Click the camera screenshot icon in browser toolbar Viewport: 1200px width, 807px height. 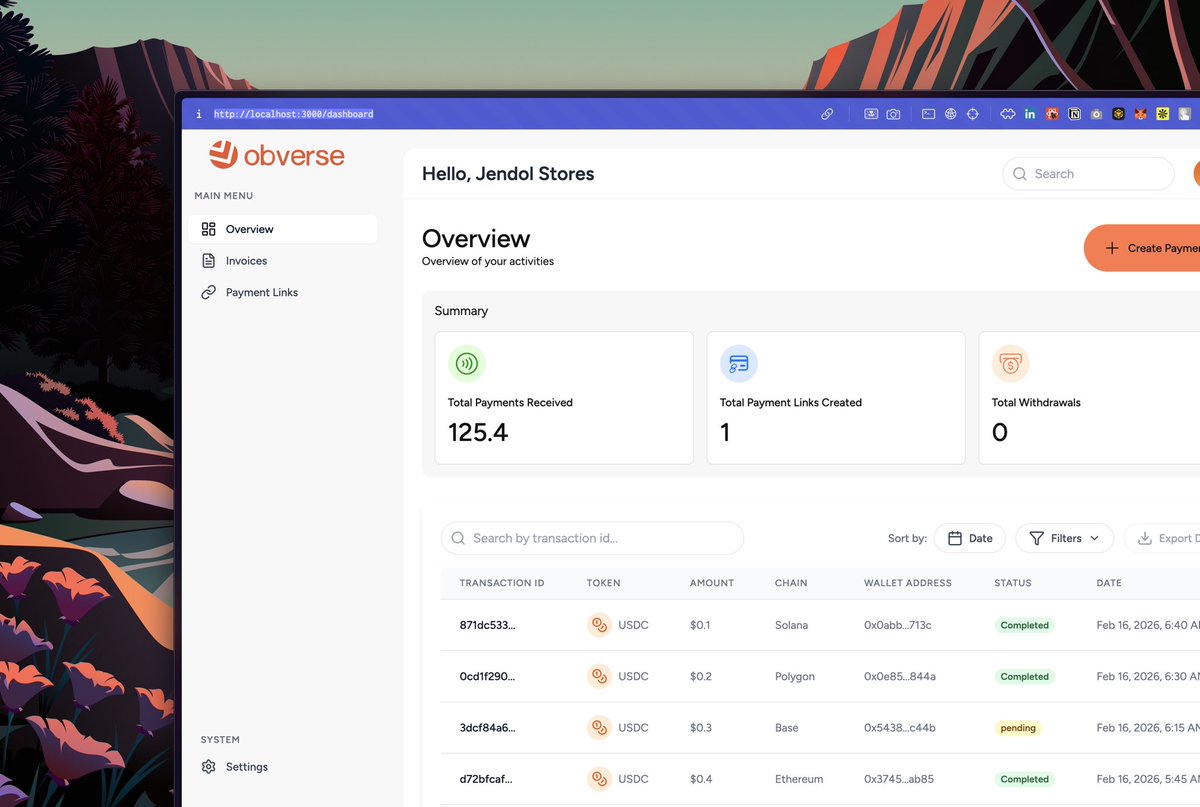[893, 115]
